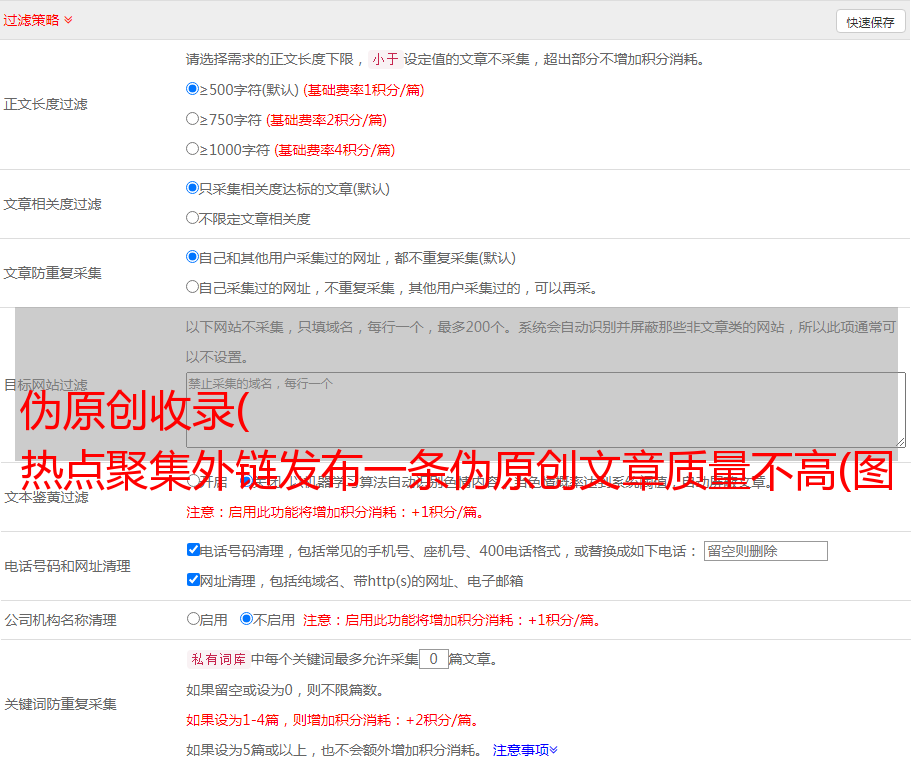Select 自己和其他用户采集过的网址 no-repeat option

[x=193, y=257]
